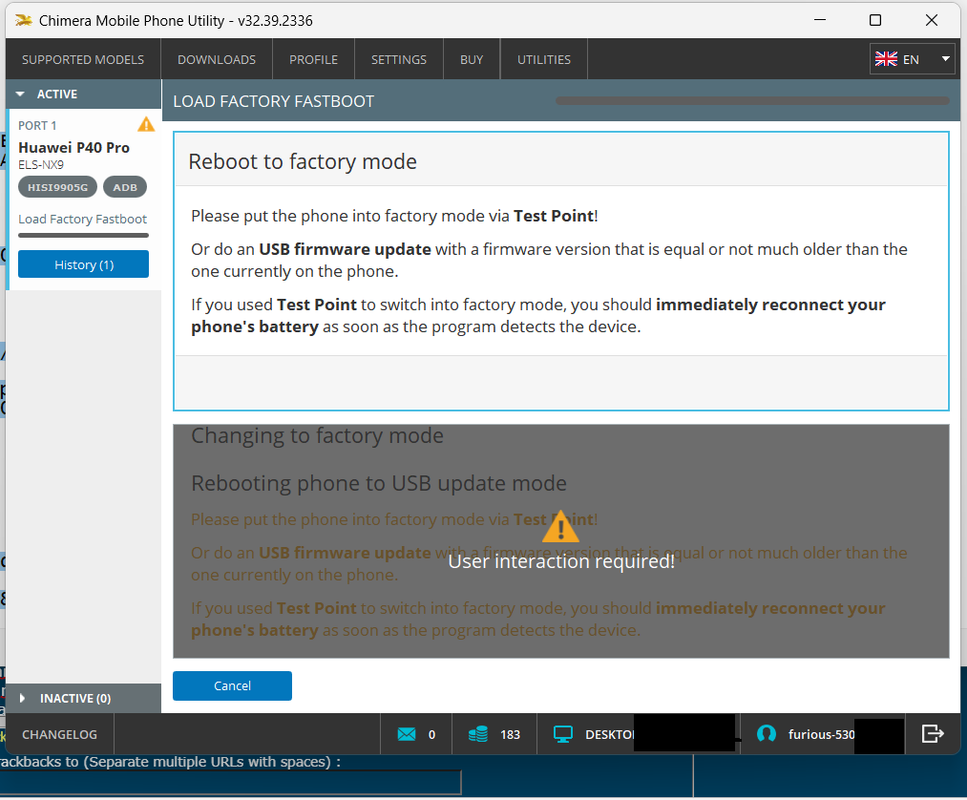Click the Load Factory Fastboot header progress bar
This screenshot has width=967, height=800.
[x=752, y=101]
